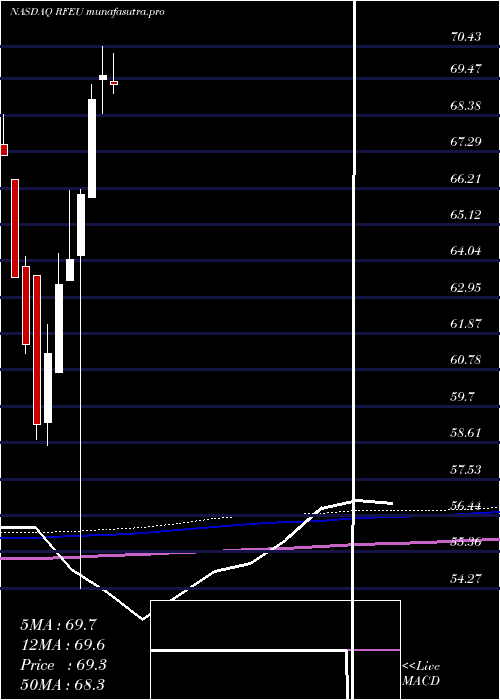Click the 54.27 price axis label

[466, 578]
